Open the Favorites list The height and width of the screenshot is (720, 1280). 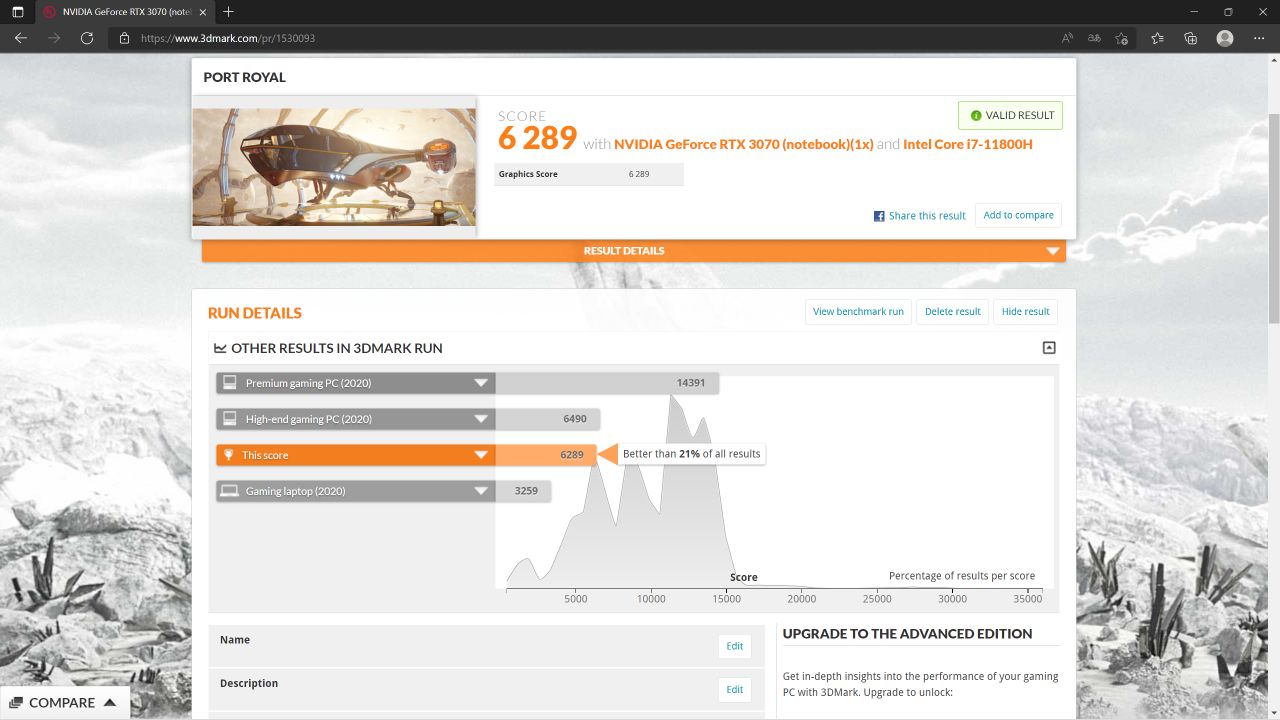1157,38
